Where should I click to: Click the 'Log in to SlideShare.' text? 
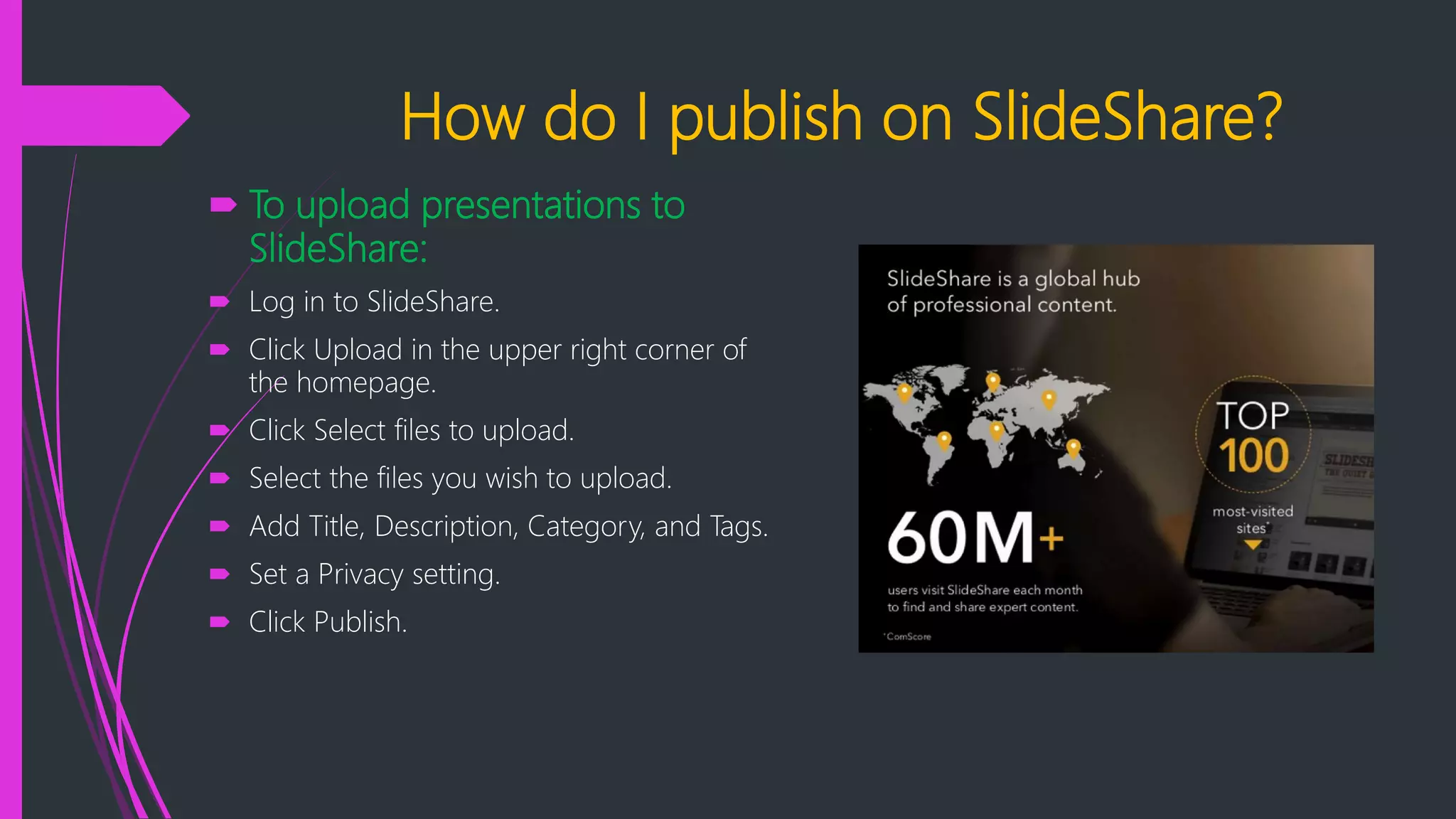(374, 302)
